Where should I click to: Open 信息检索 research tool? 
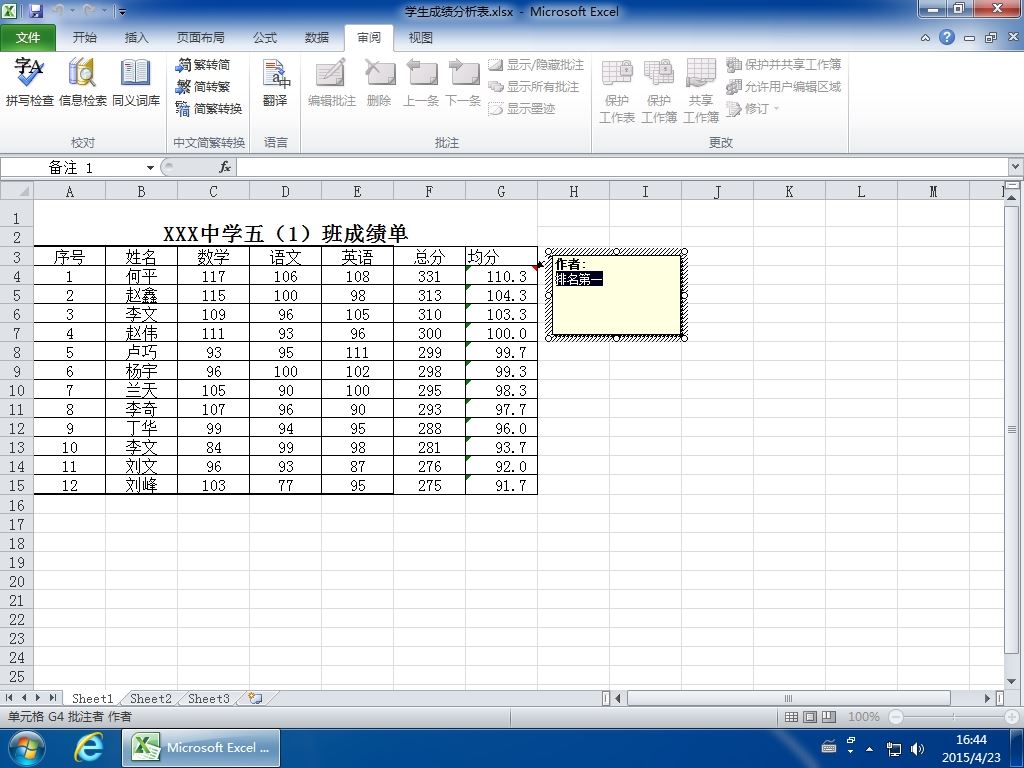pyautogui.click(x=82, y=82)
